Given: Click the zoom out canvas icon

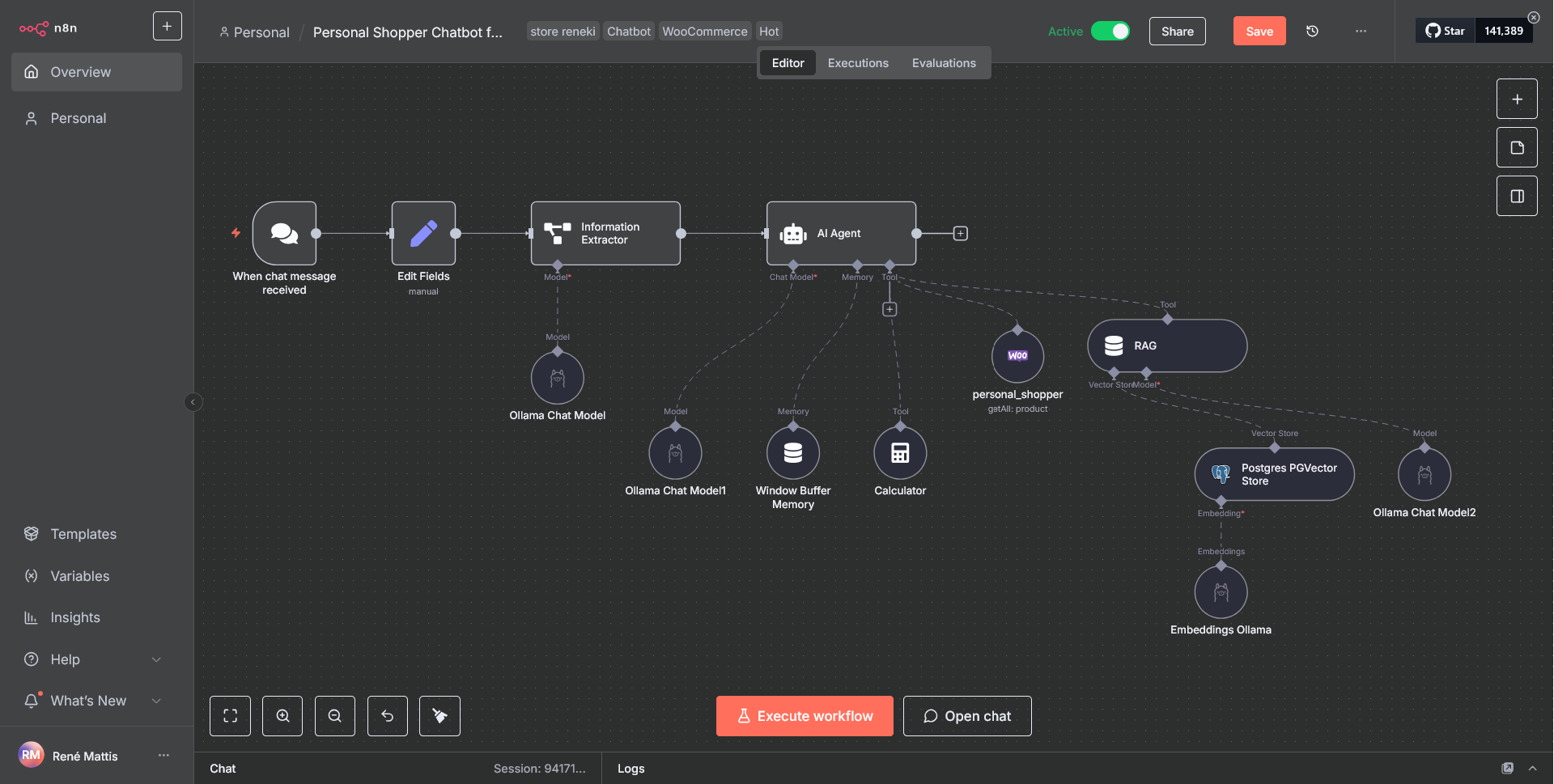Looking at the screenshot, I should (x=335, y=716).
